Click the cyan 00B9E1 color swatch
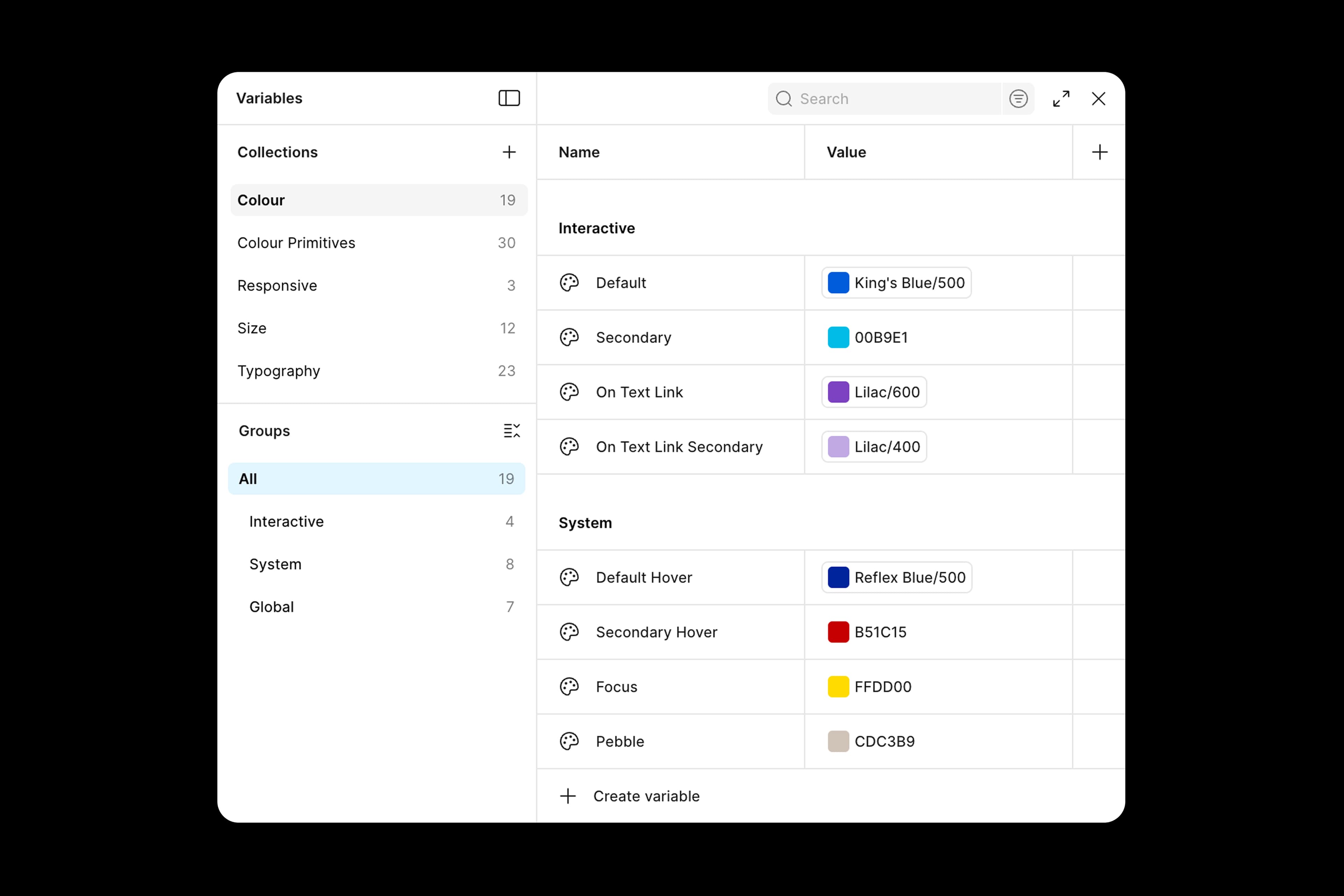 [838, 337]
